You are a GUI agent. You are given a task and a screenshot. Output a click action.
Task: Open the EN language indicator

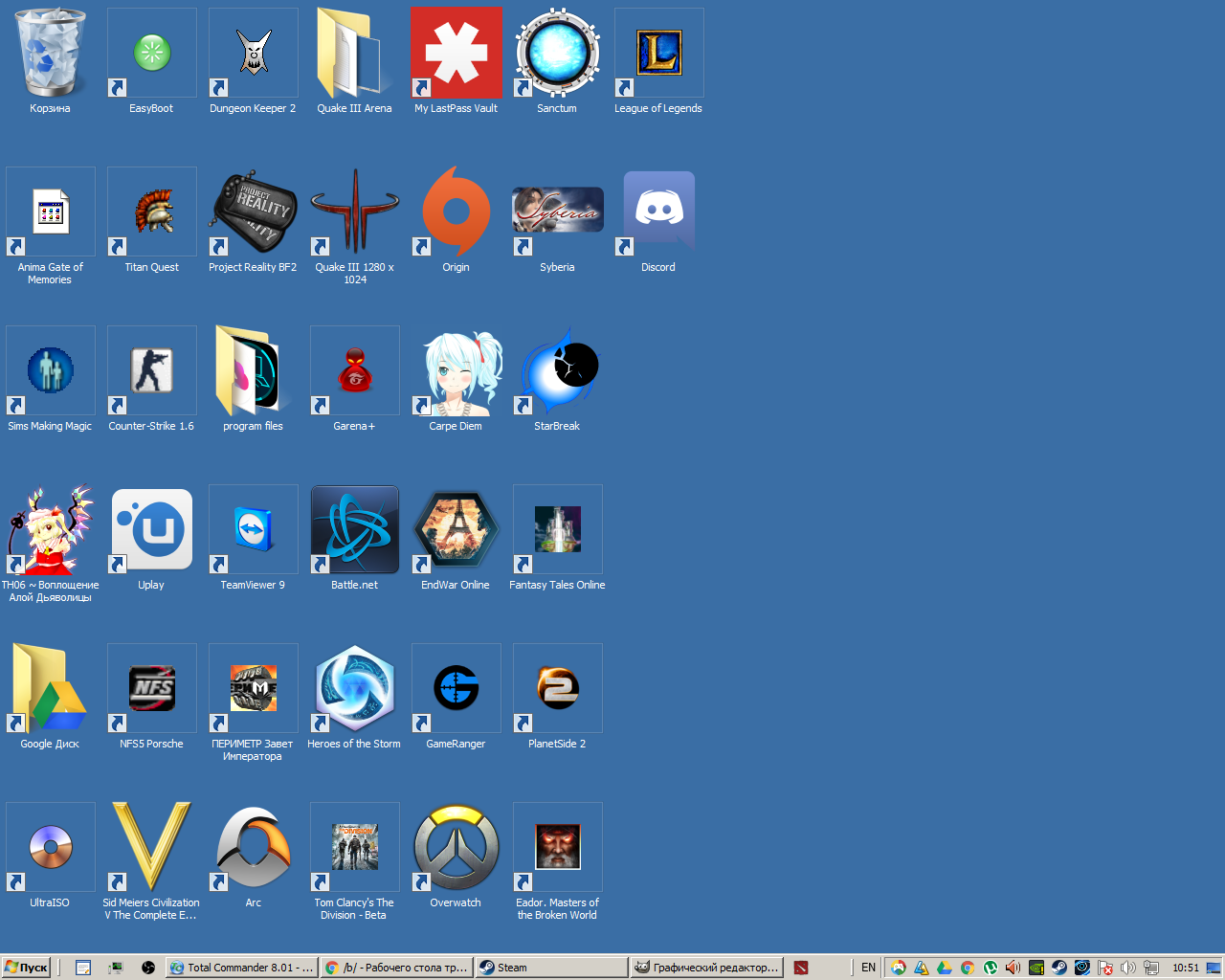tap(868, 968)
